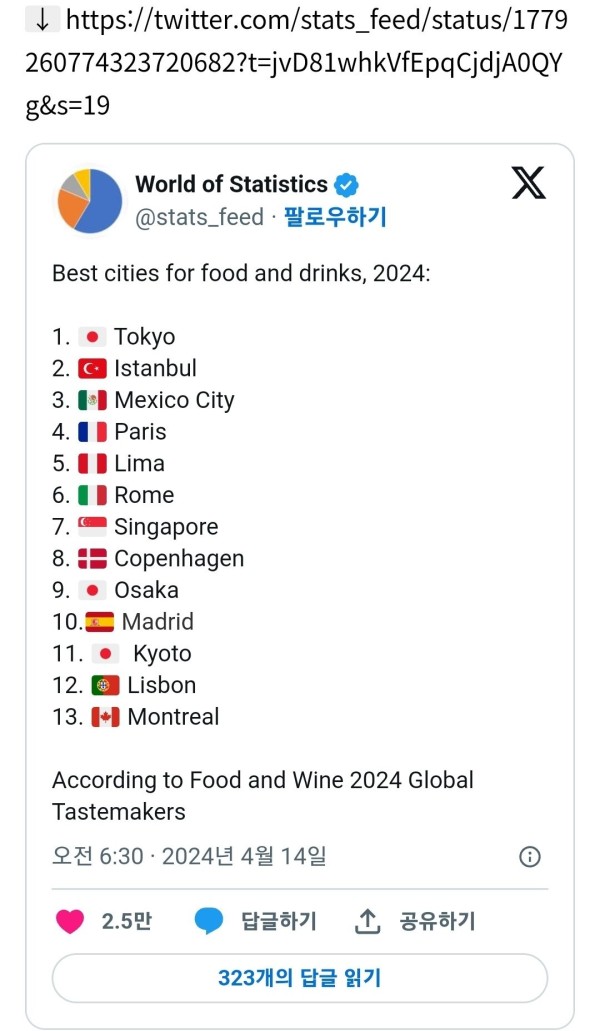Image resolution: width=600 pixels, height=1031 pixels.
Task: Open the @stats_feed handle
Action: pyautogui.click(x=200, y=217)
